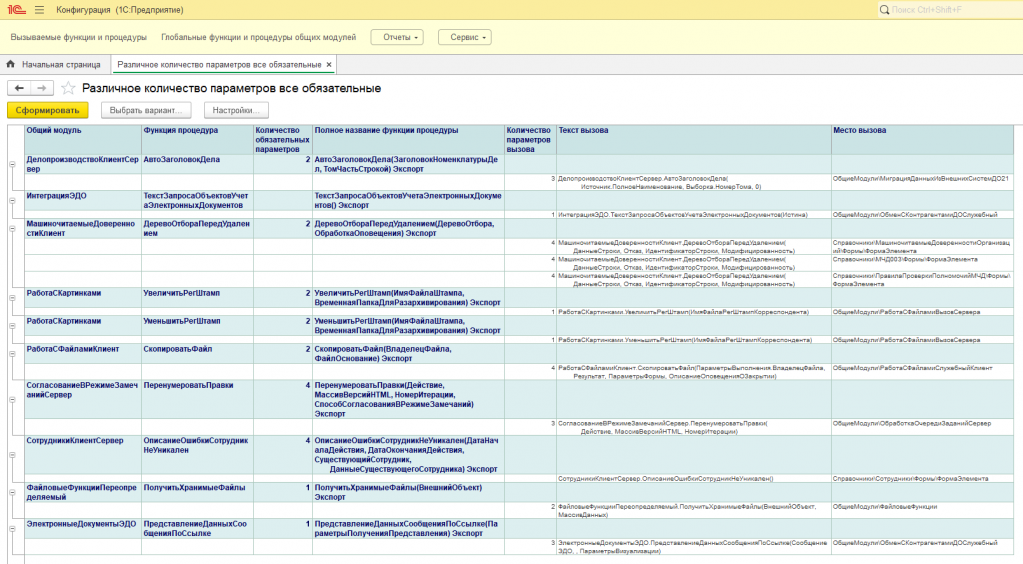Switch to Начальная страница tab
Viewport: 1023px width, 564px height.
60,64
